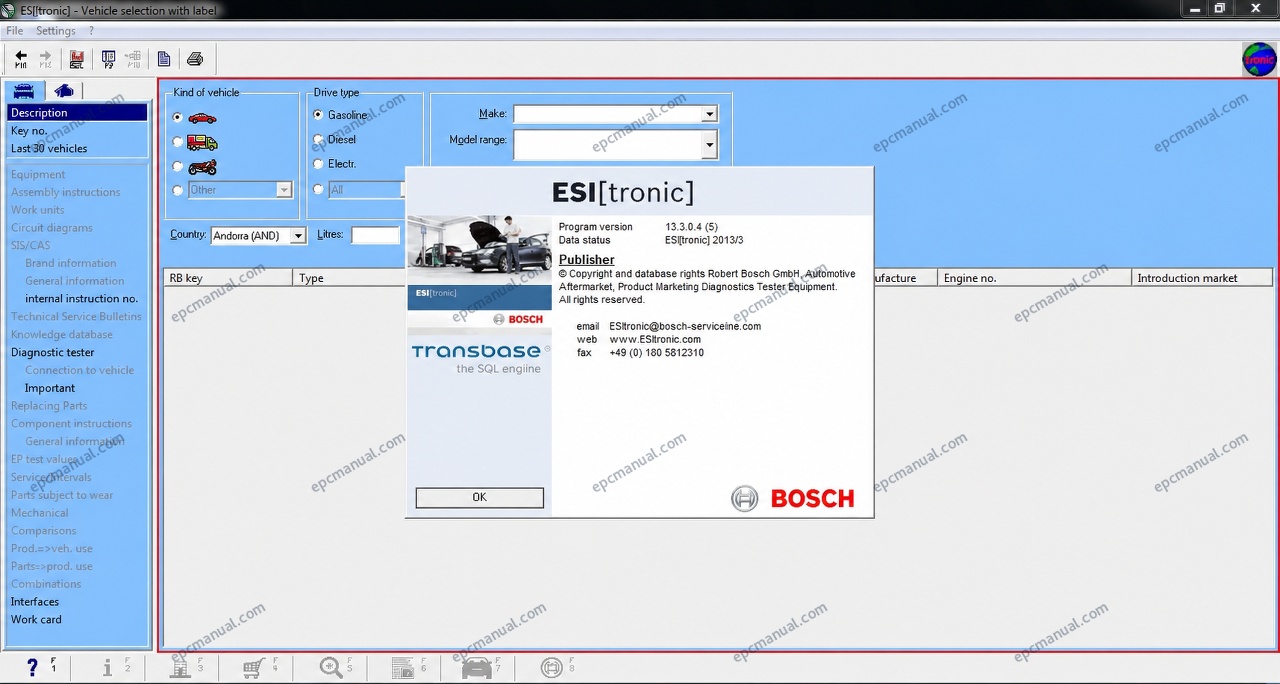Click the back arrow F11 toolbar icon
Viewport: 1280px width, 684px height.
[x=21, y=59]
